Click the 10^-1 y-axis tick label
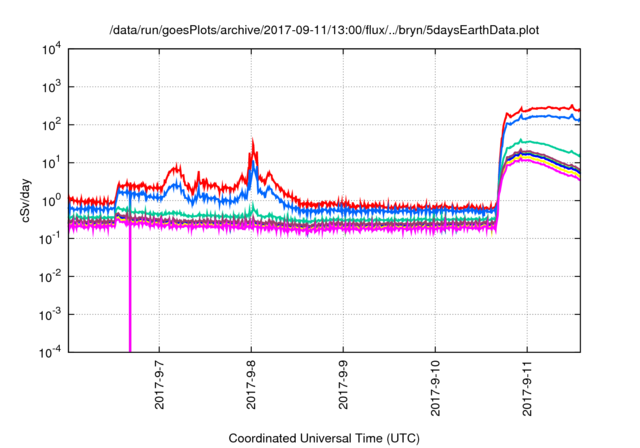 coord(51,239)
